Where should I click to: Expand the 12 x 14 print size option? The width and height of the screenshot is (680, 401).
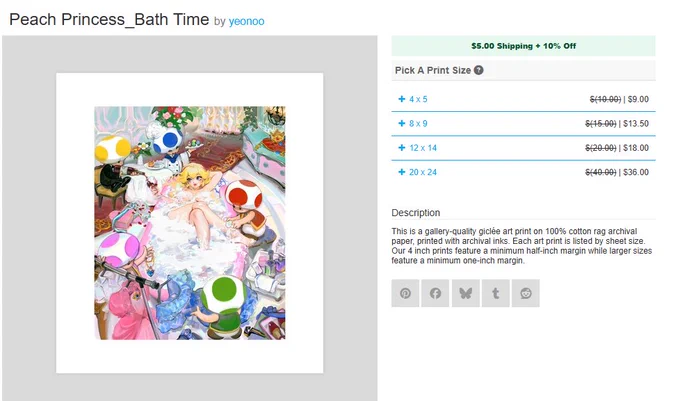click(x=523, y=148)
